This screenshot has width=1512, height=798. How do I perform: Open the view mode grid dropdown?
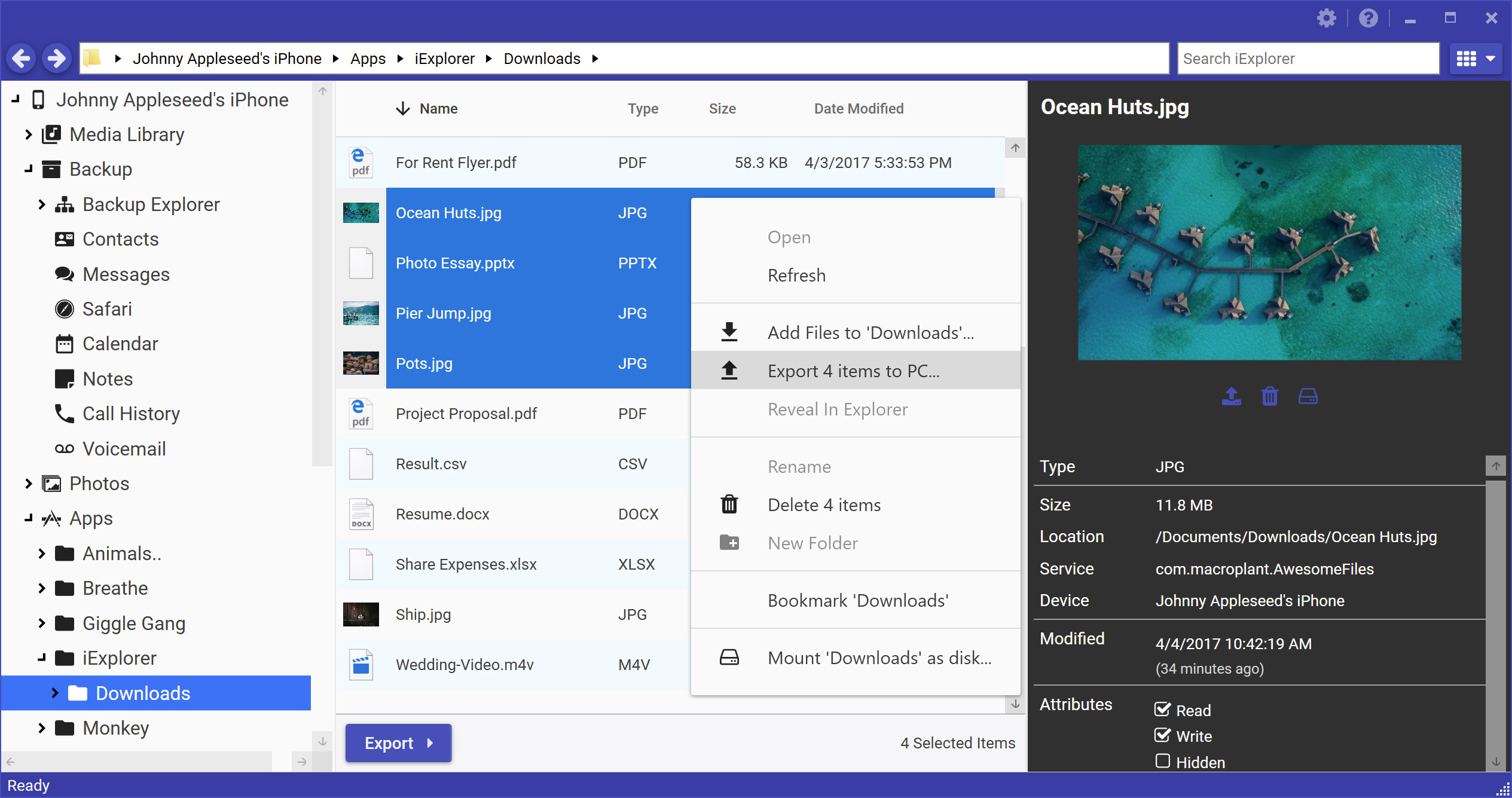pyautogui.click(x=1476, y=59)
